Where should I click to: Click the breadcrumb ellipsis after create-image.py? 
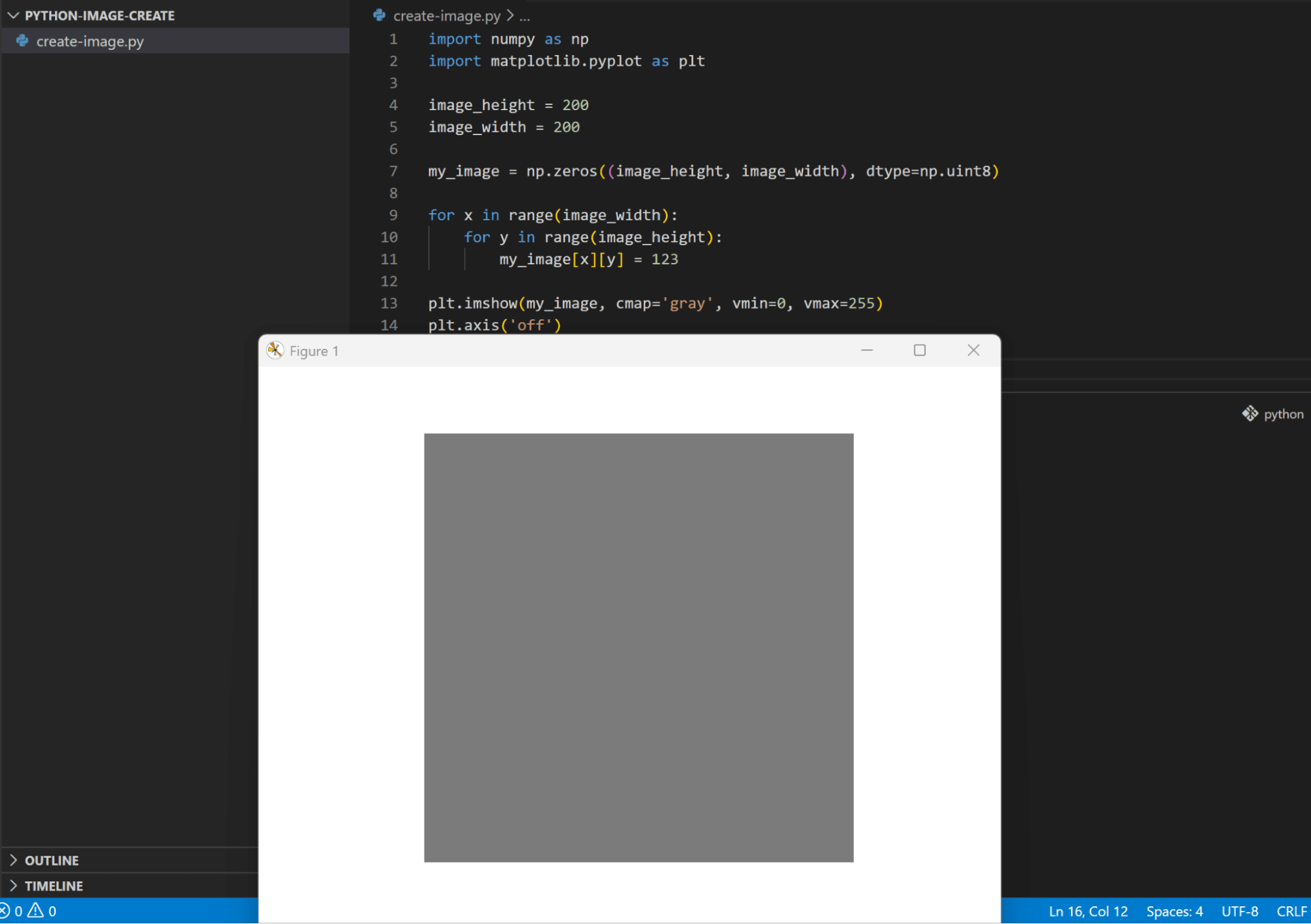tap(525, 16)
